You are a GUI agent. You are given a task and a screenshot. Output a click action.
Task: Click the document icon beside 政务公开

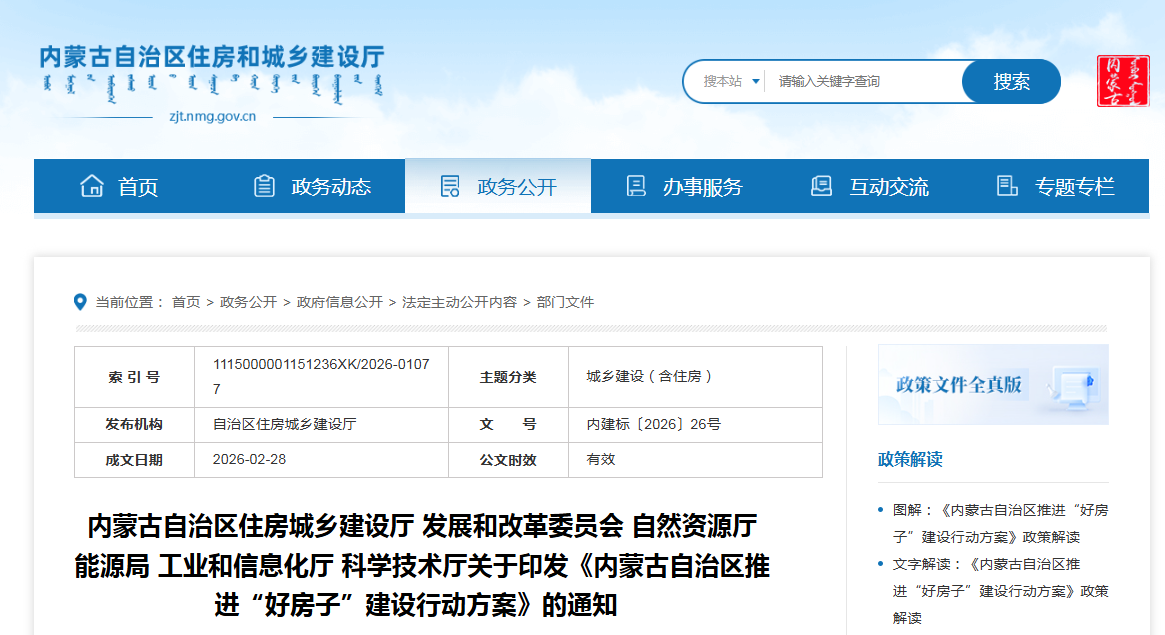point(450,186)
